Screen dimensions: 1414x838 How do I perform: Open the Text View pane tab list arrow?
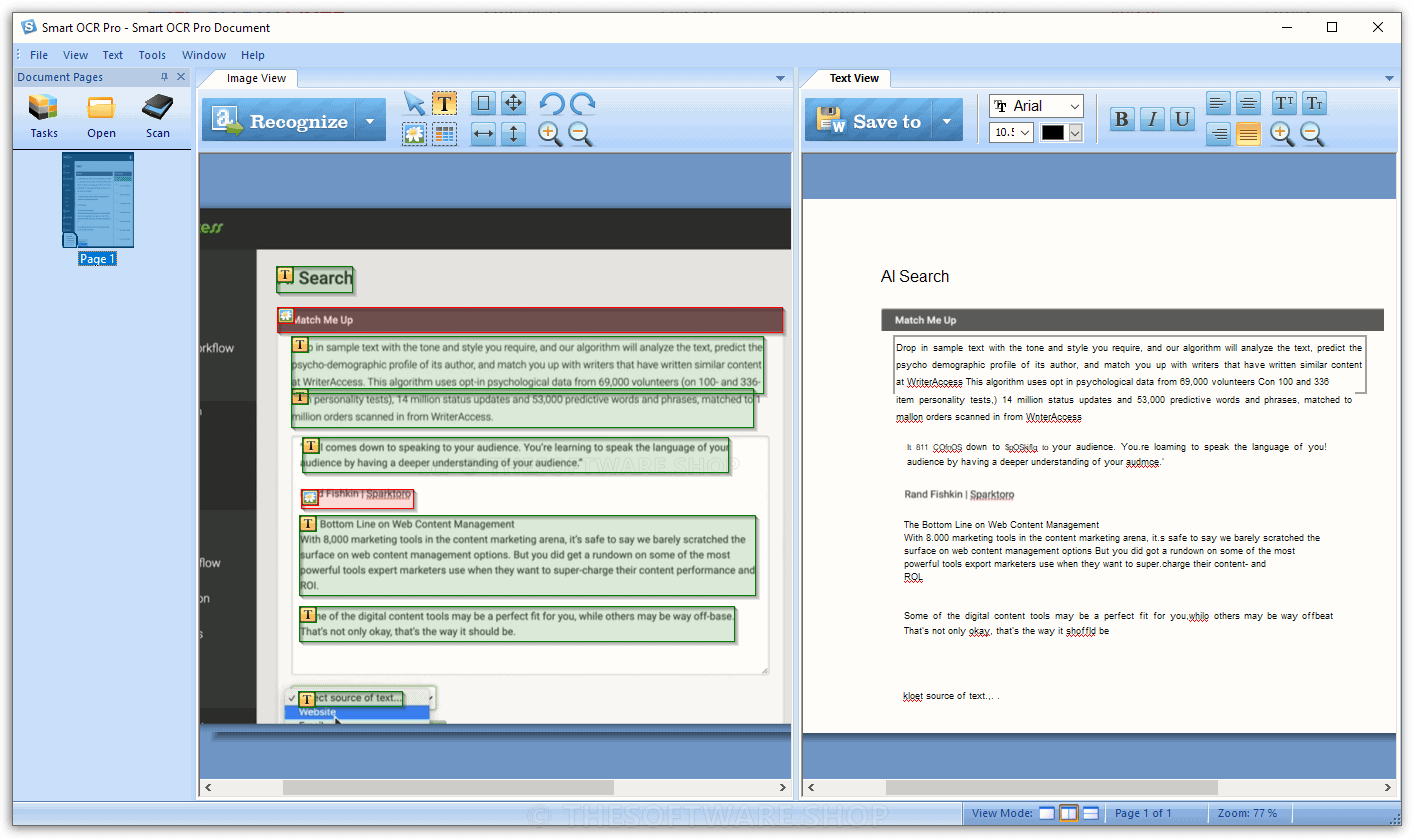tap(1388, 78)
